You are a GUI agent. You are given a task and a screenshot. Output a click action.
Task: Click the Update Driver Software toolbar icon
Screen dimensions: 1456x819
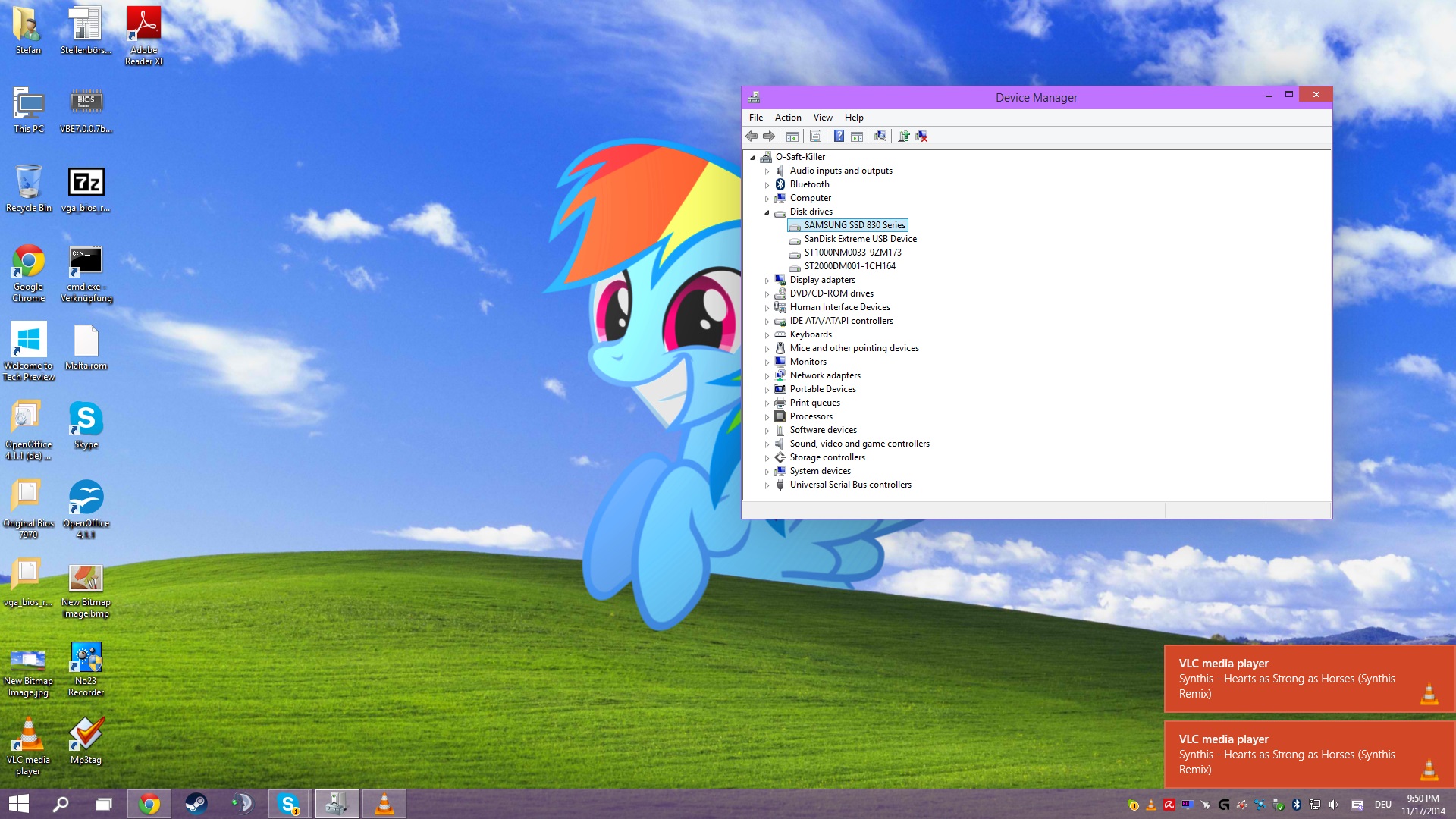[x=903, y=136]
